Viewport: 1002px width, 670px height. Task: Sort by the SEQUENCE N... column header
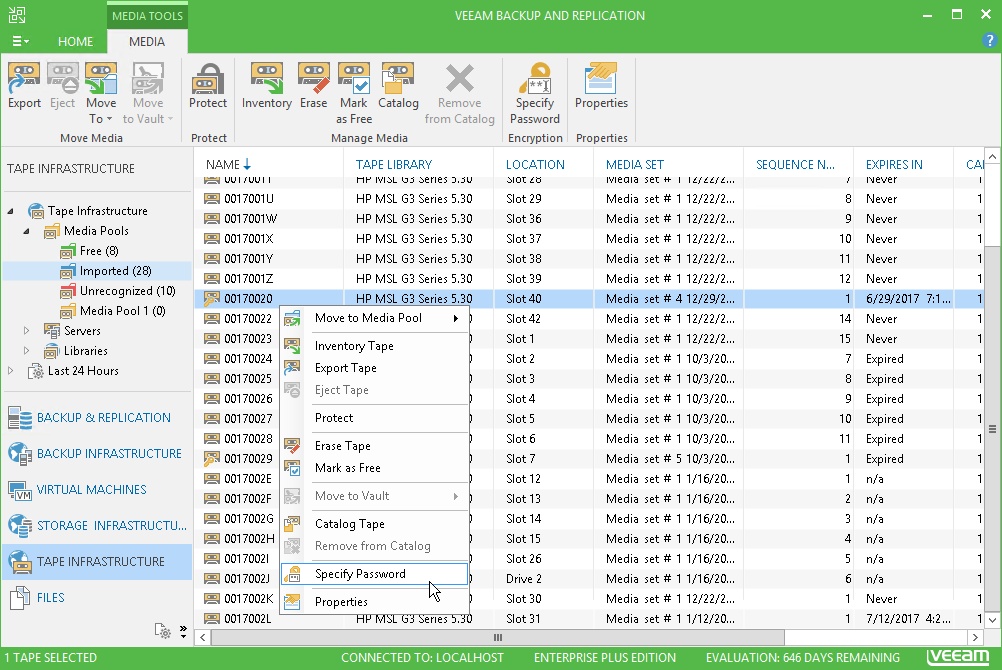click(798, 164)
